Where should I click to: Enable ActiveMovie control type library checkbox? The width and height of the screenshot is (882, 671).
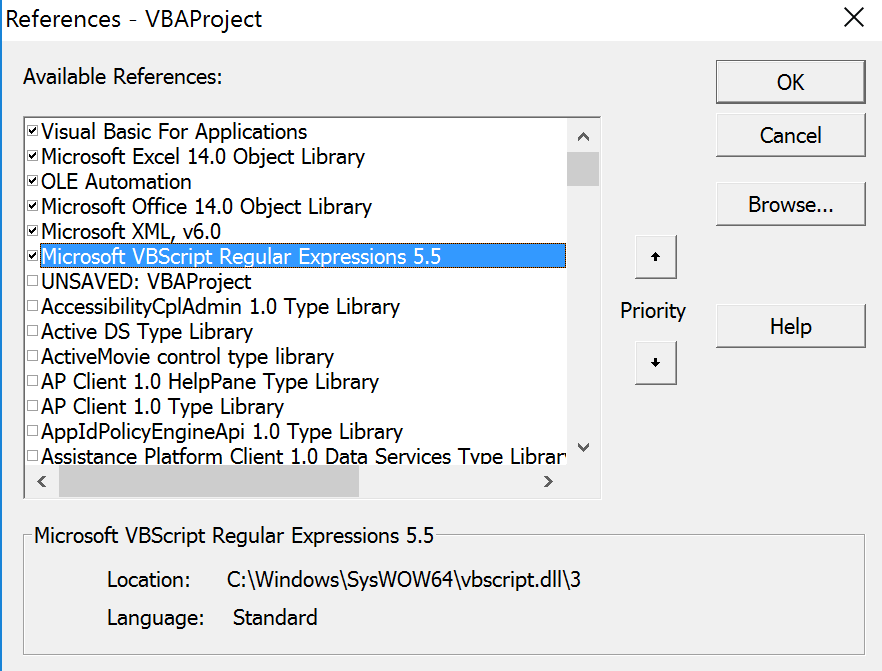(33, 356)
